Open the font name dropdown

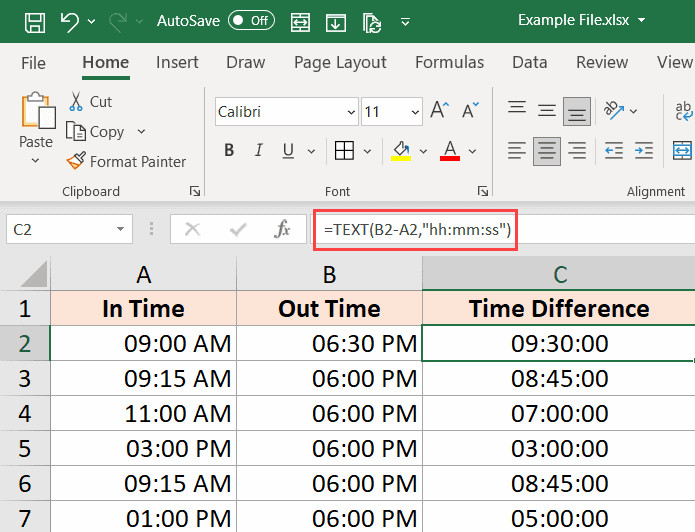pyautogui.click(x=350, y=112)
